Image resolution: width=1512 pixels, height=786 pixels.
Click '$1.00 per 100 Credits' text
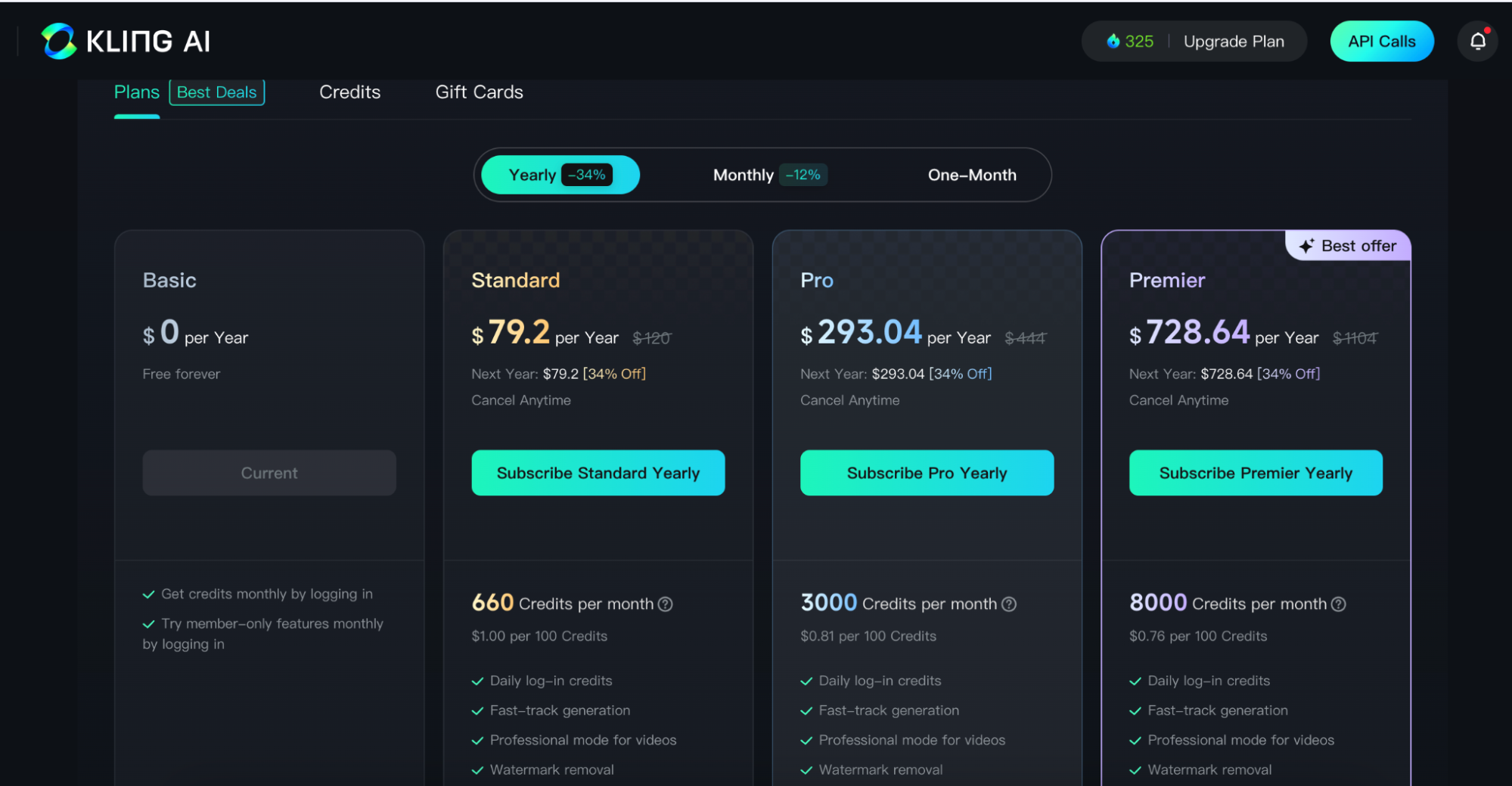coord(539,636)
